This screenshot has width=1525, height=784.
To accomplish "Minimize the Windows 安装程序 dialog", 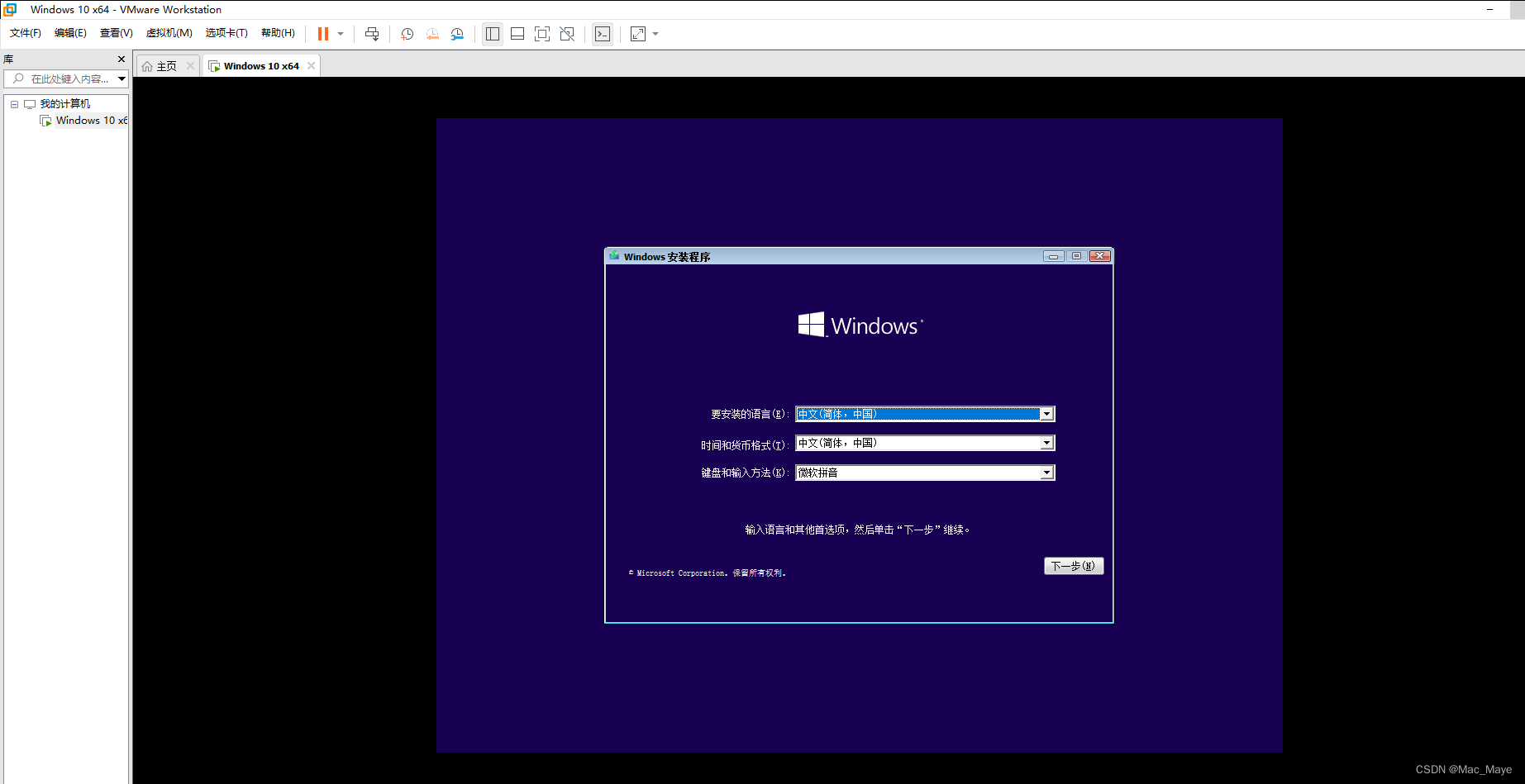I will coord(1053,256).
